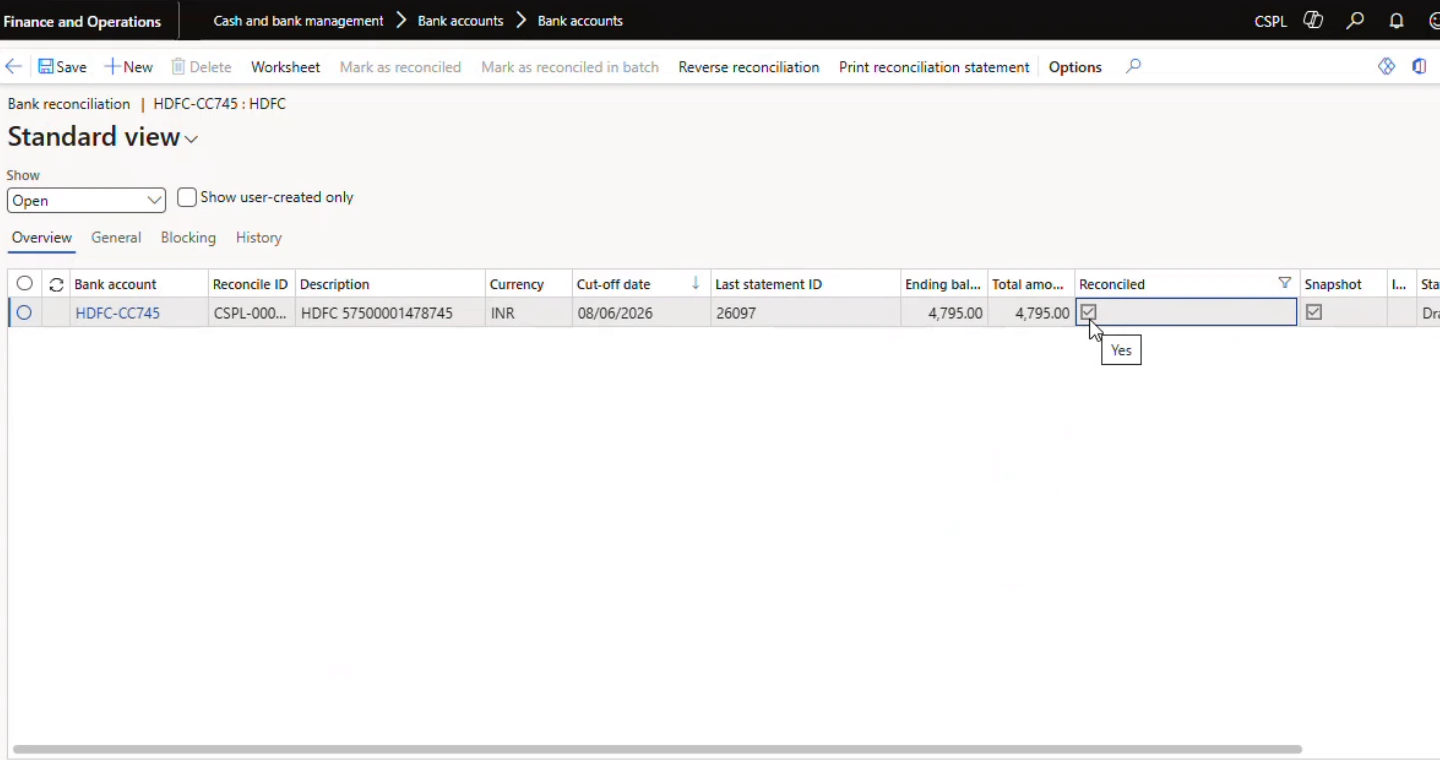1440x760 pixels.
Task: Toggle the Snapshot checkbox in the row
Action: pos(1314,312)
